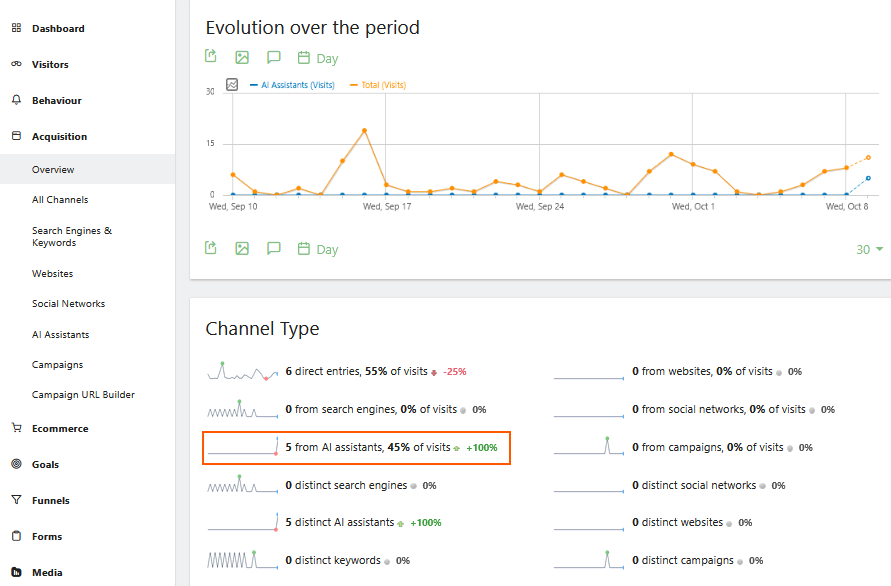Click the Goals target icon in sidebar
The height and width of the screenshot is (586, 891).
coord(16,464)
